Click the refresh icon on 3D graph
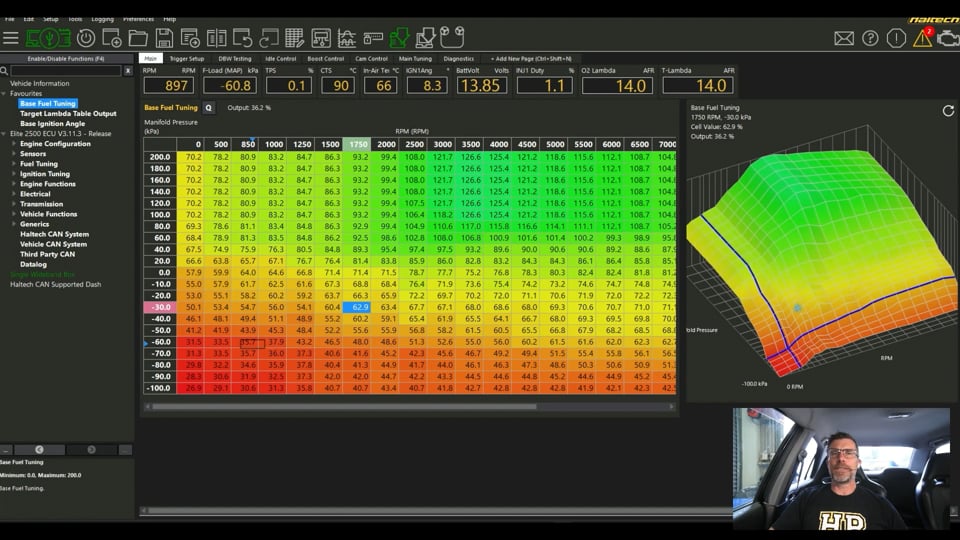Image resolution: width=960 pixels, height=540 pixels. pyautogui.click(x=948, y=111)
